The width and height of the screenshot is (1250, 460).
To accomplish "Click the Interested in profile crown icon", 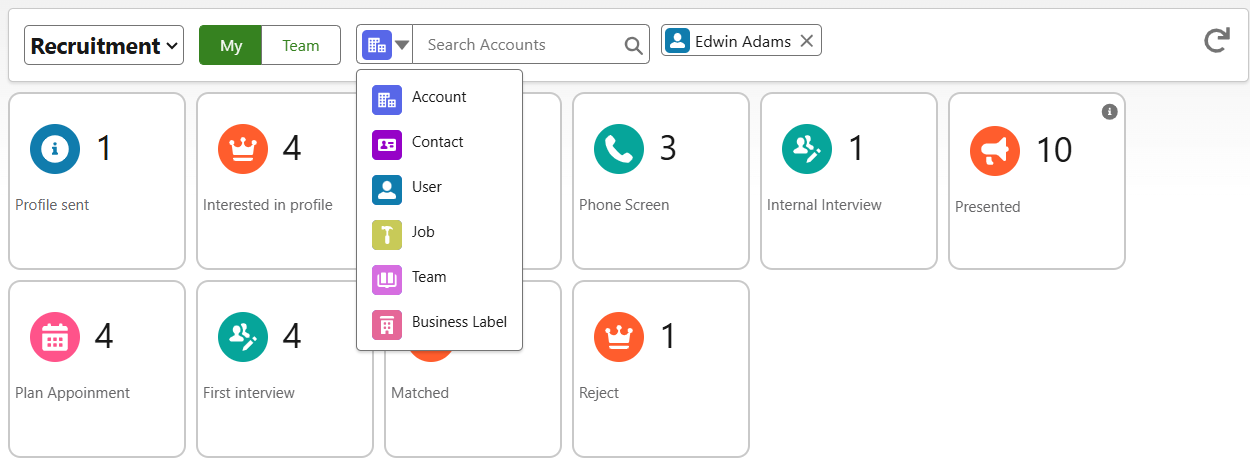I will click(x=243, y=149).
